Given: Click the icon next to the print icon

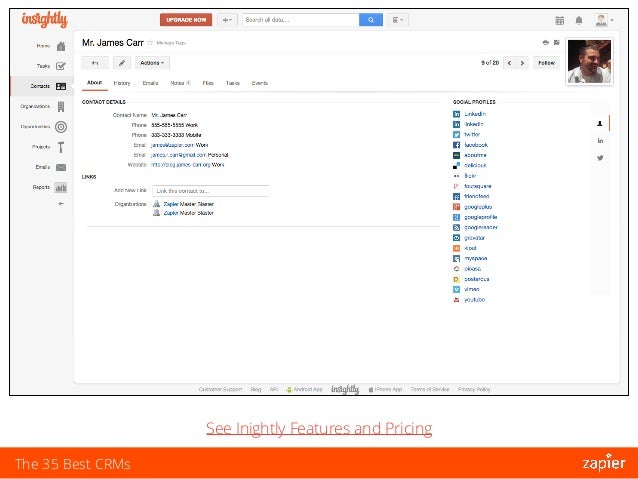Looking at the screenshot, I should pyautogui.click(x=557, y=42).
